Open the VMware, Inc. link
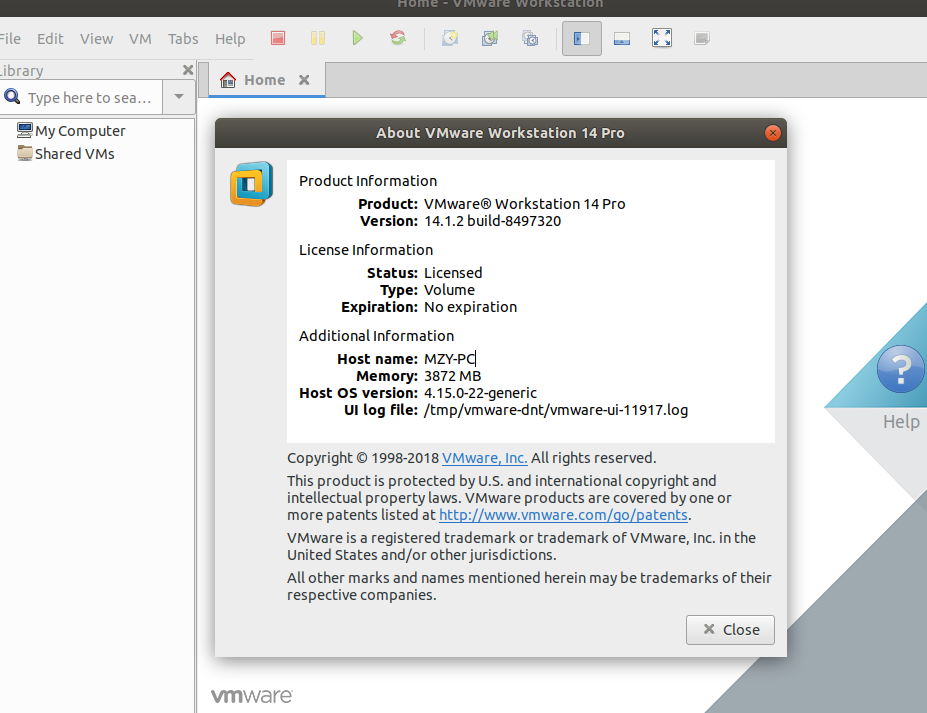 pyautogui.click(x=485, y=458)
